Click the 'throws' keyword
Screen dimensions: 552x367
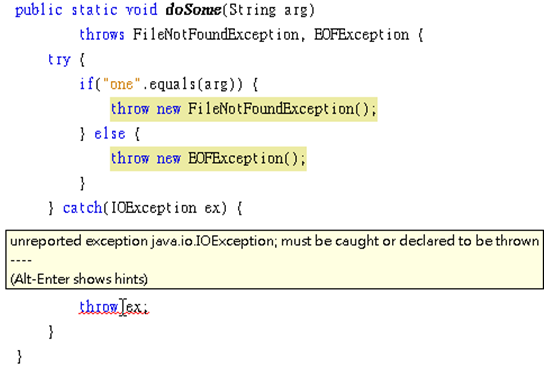tap(102, 35)
